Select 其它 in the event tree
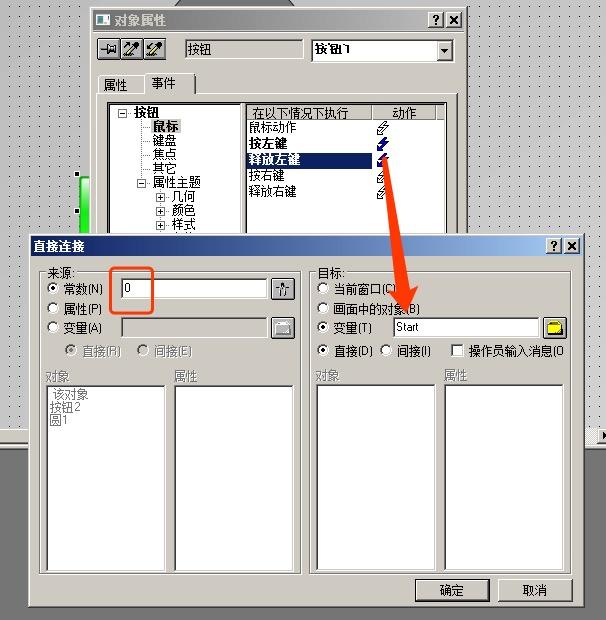This screenshot has height=620, width=606. pos(164,168)
